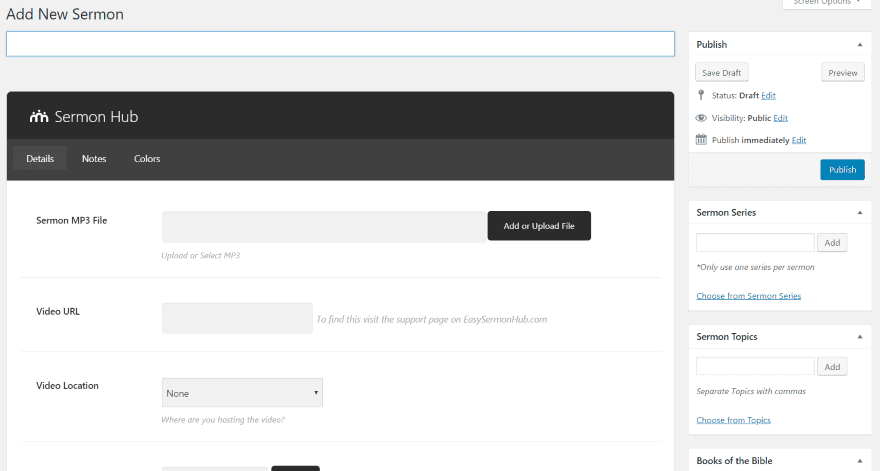This screenshot has width=880, height=471.
Task: Open Choose from Topics link
Action: pos(733,420)
